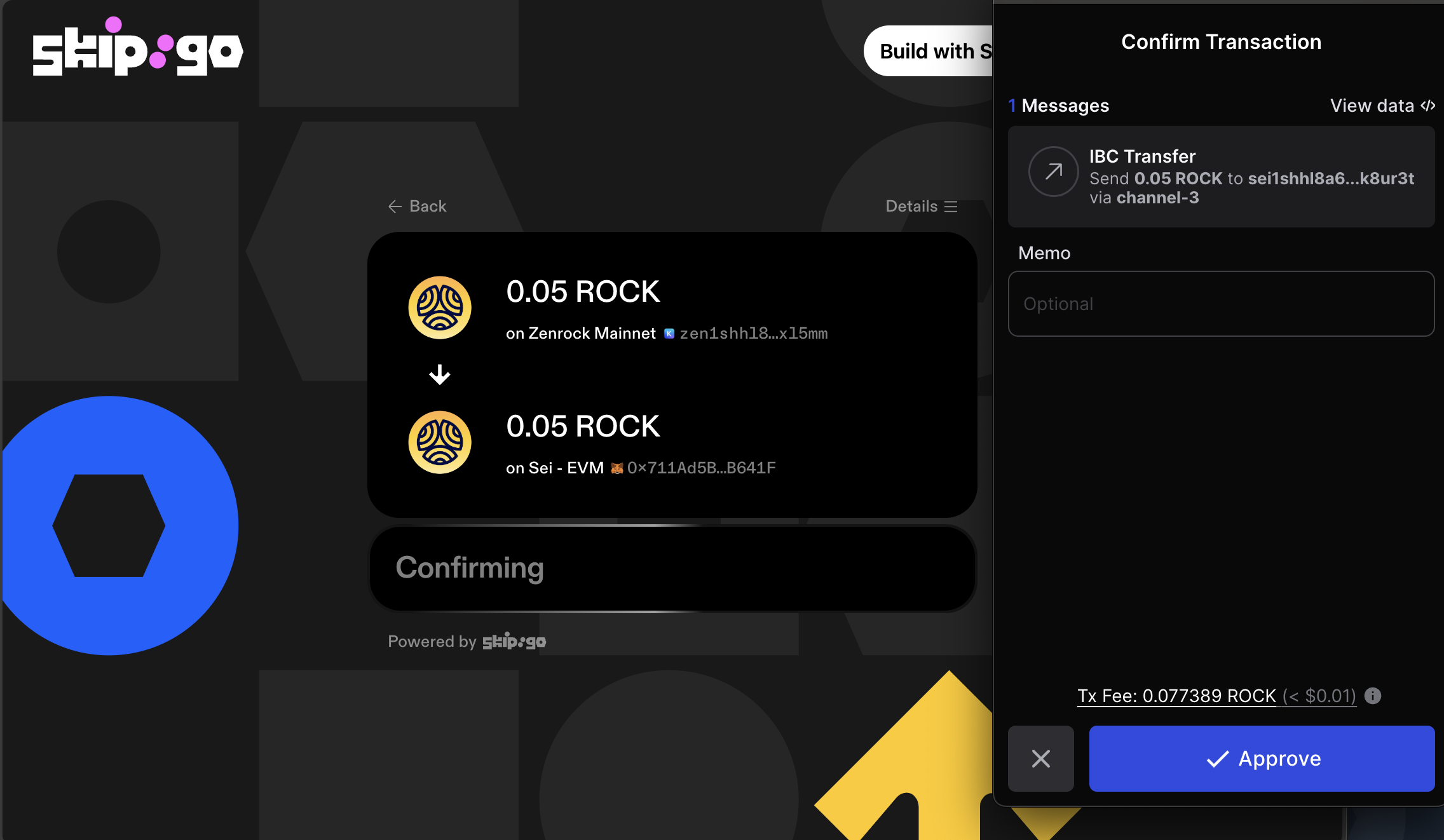Click the Optional memo input field

1222,304
